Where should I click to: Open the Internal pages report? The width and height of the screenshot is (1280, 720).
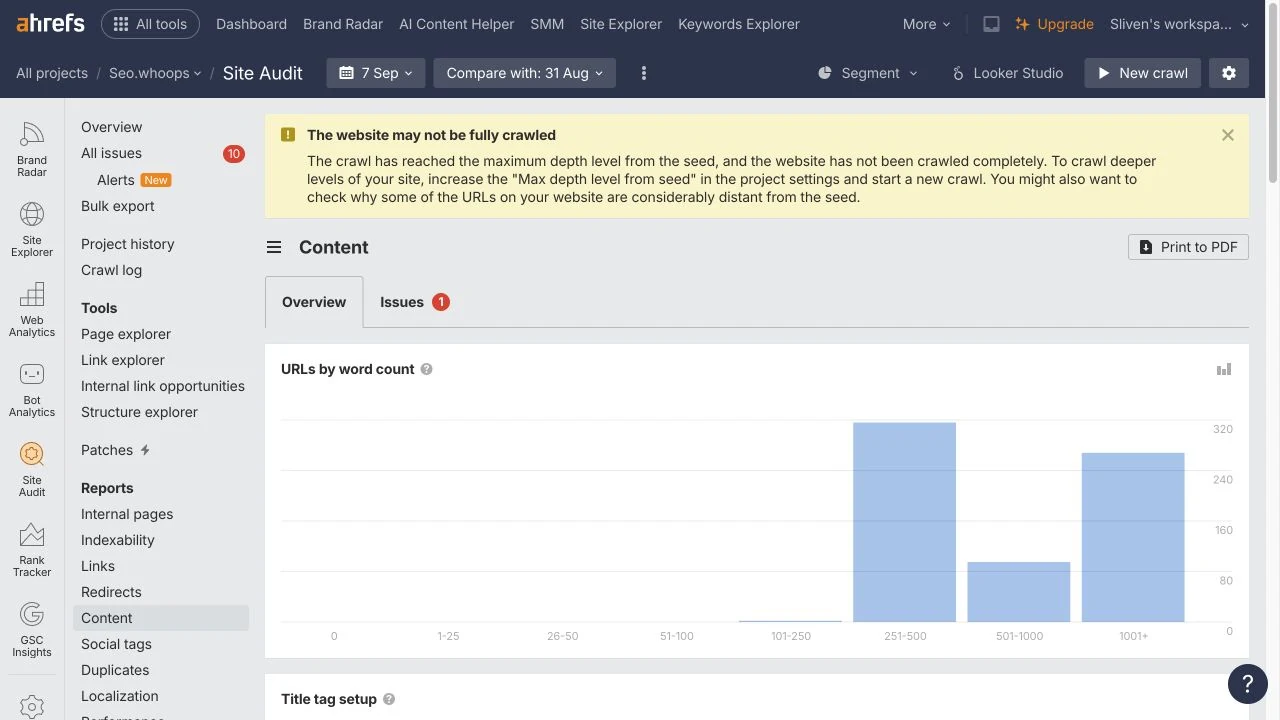(x=127, y=514)
